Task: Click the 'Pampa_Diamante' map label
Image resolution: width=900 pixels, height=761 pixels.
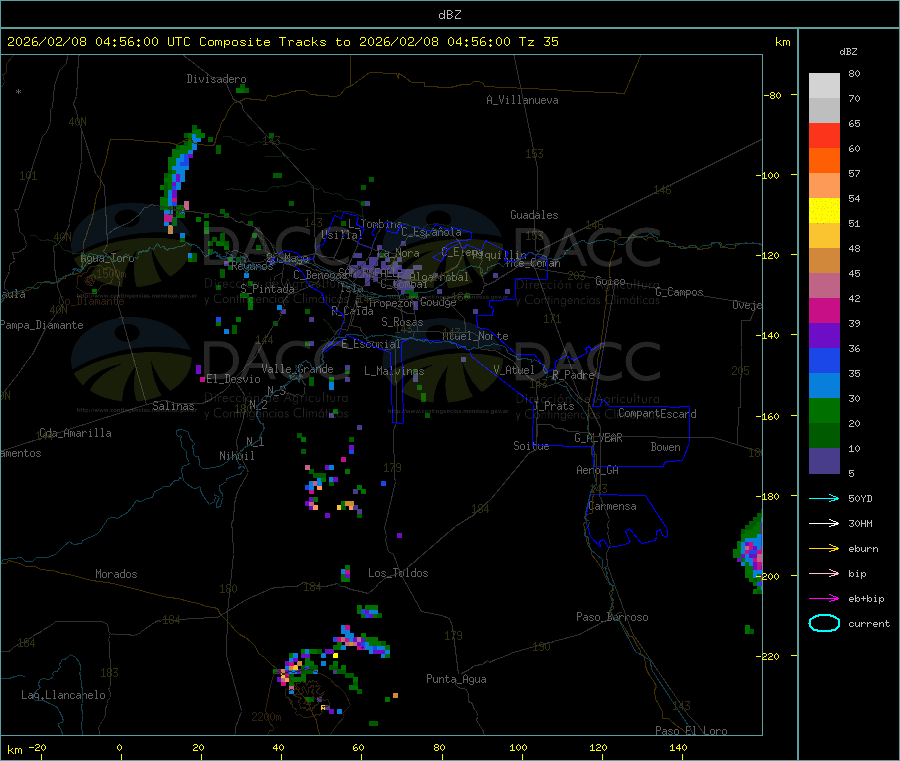Action: click(x=42, y=325)
